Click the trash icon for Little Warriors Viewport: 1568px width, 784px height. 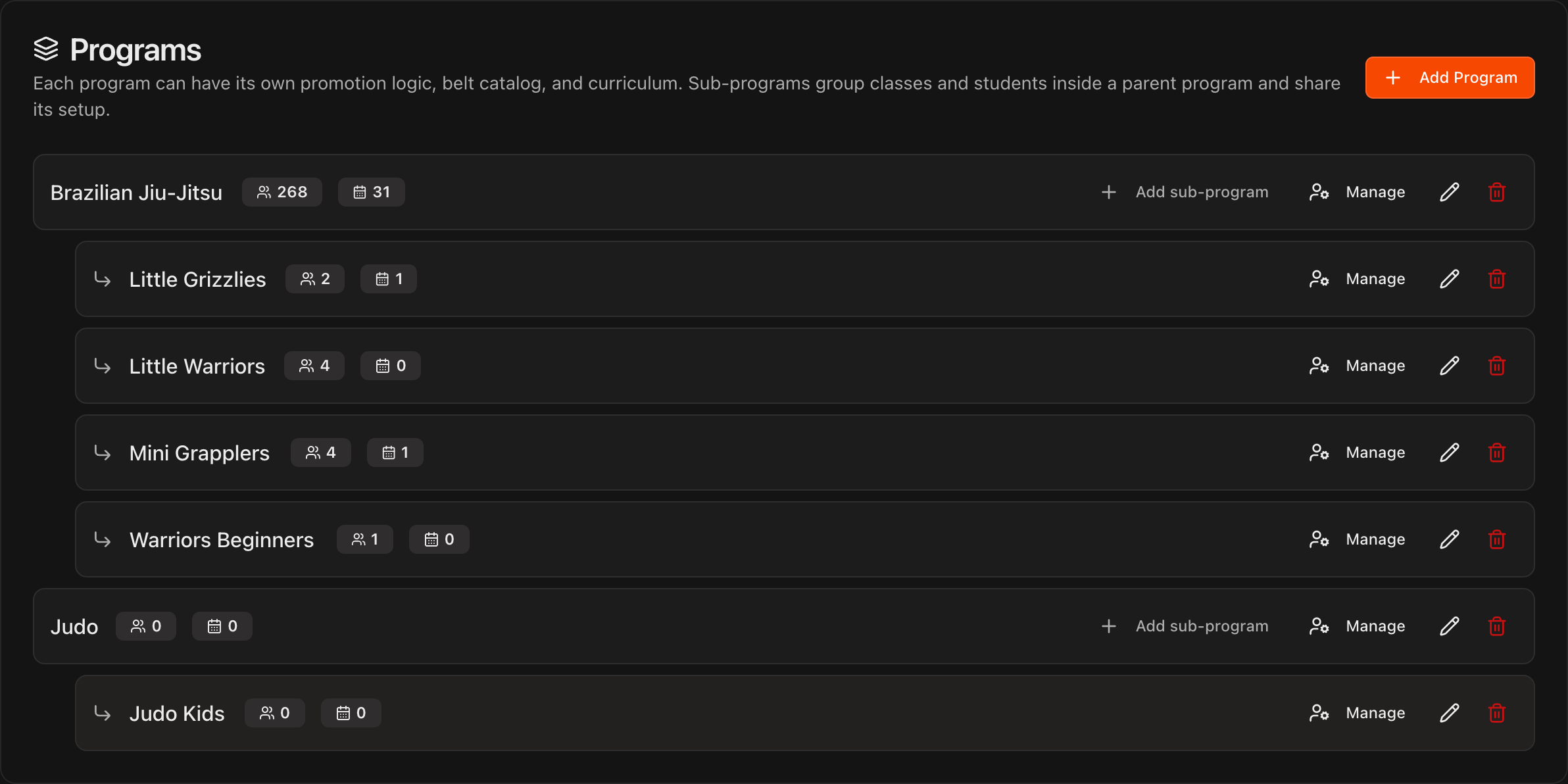[1497, 366]
